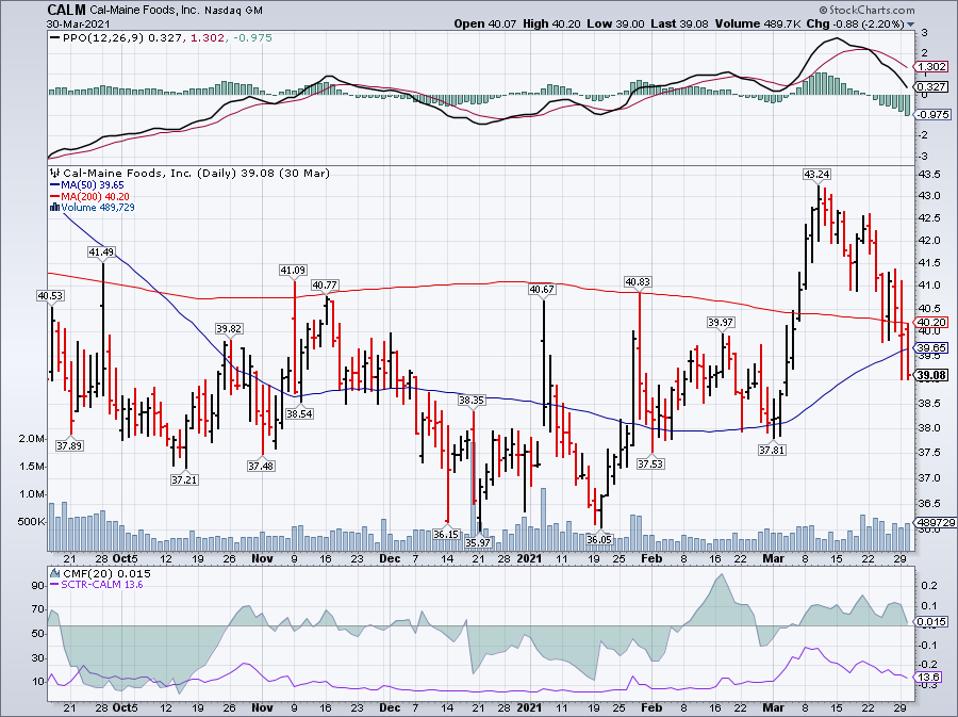
Task: Click the 0.327 PPO tag on right axis
Action: point(932,87)
